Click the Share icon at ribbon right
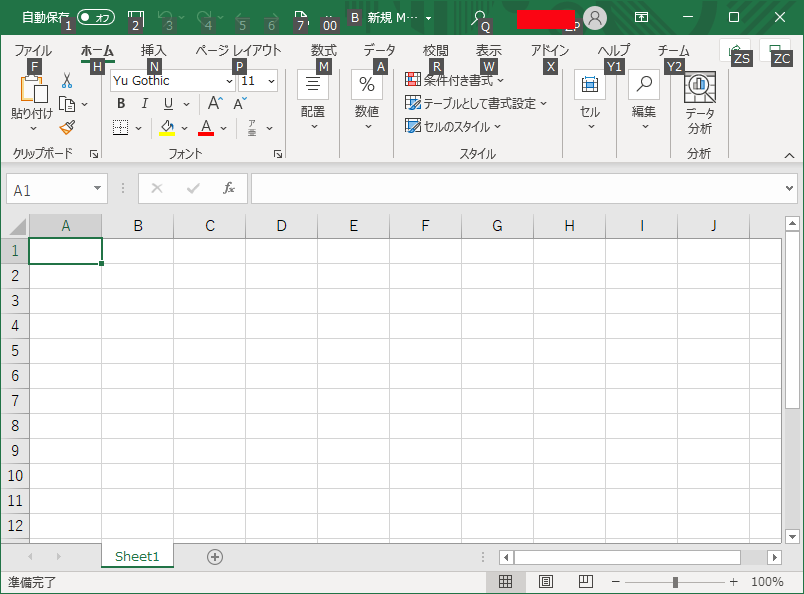The height and width of the screenshot is (594, 804). [x=735, y=51]
